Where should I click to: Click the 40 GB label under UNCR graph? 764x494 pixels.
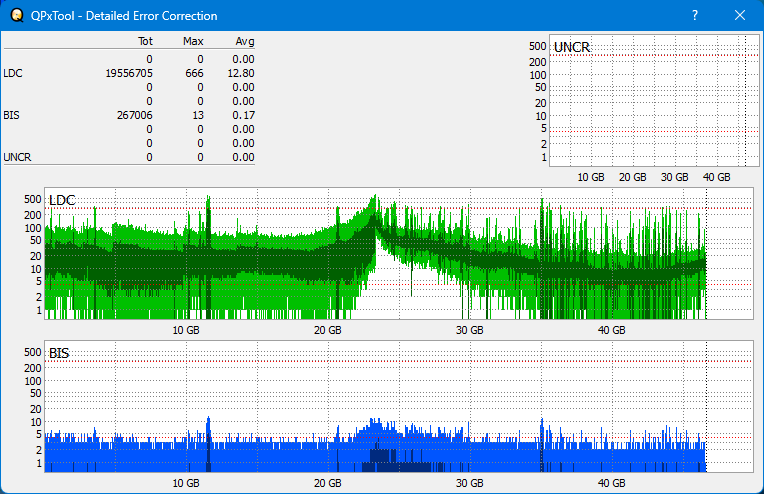[716, 177]
